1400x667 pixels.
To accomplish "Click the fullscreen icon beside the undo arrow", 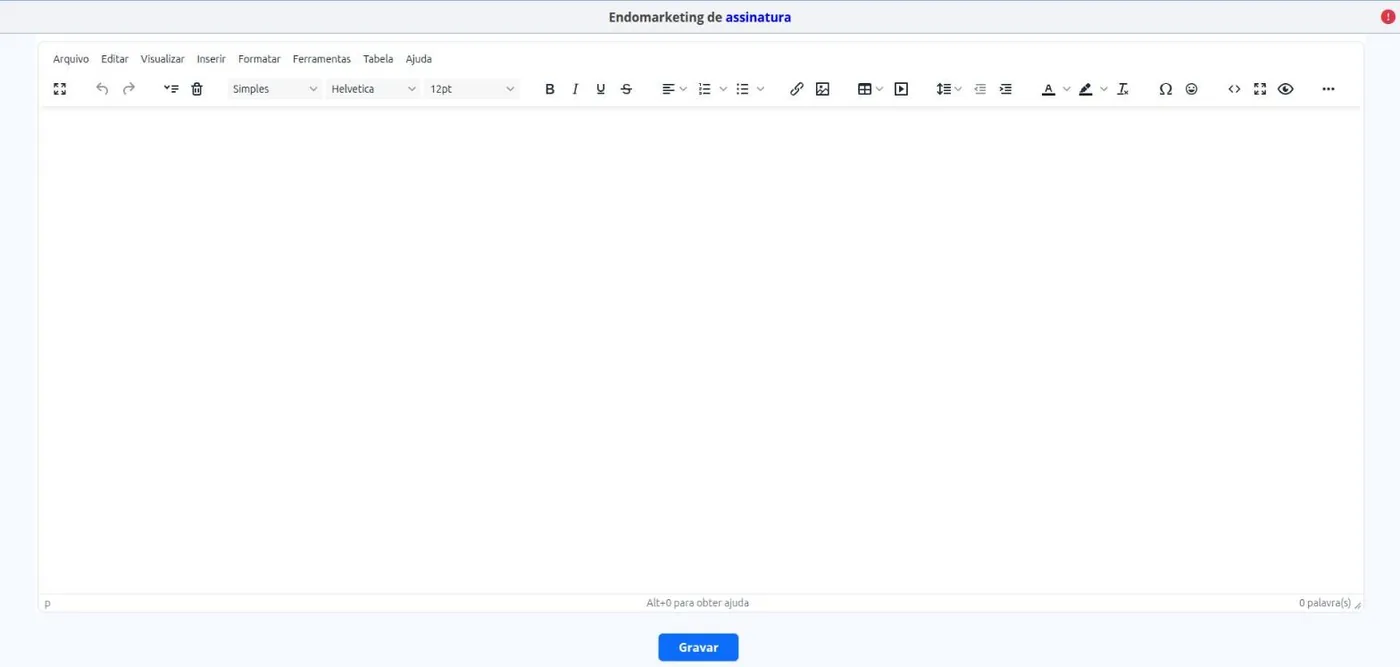I will tap(60, 89).
